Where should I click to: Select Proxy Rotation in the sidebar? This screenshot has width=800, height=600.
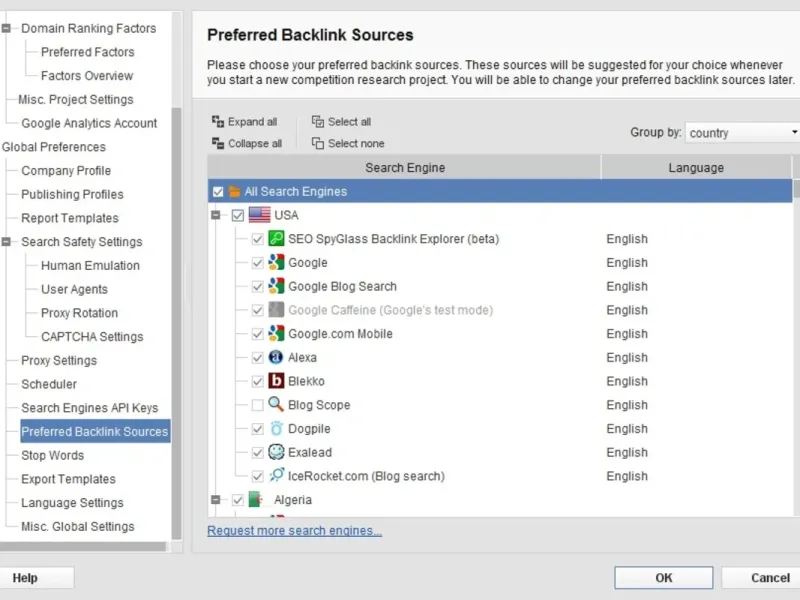pos(79,313)
